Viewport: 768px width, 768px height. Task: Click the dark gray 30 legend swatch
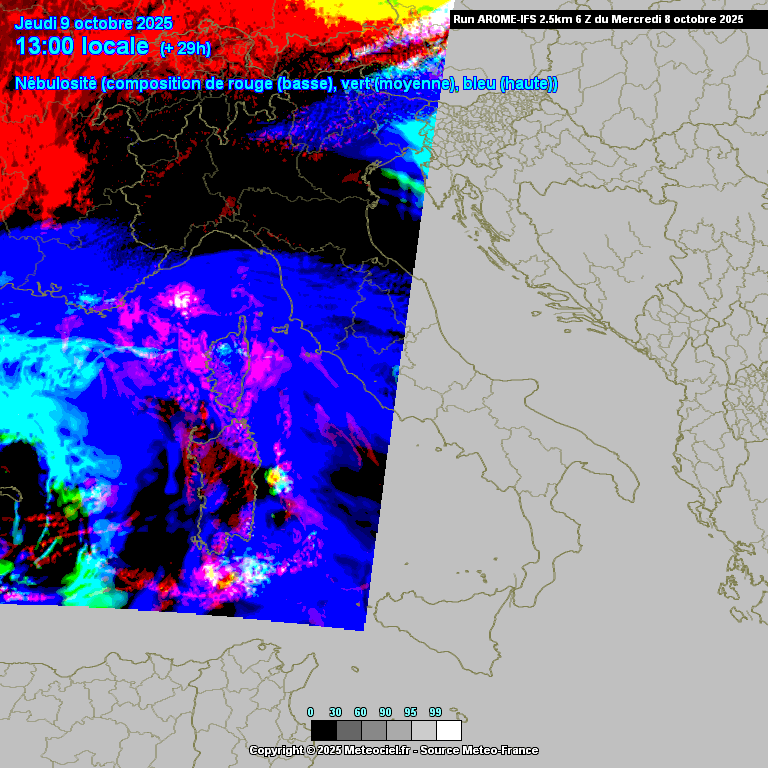[348, 730]
